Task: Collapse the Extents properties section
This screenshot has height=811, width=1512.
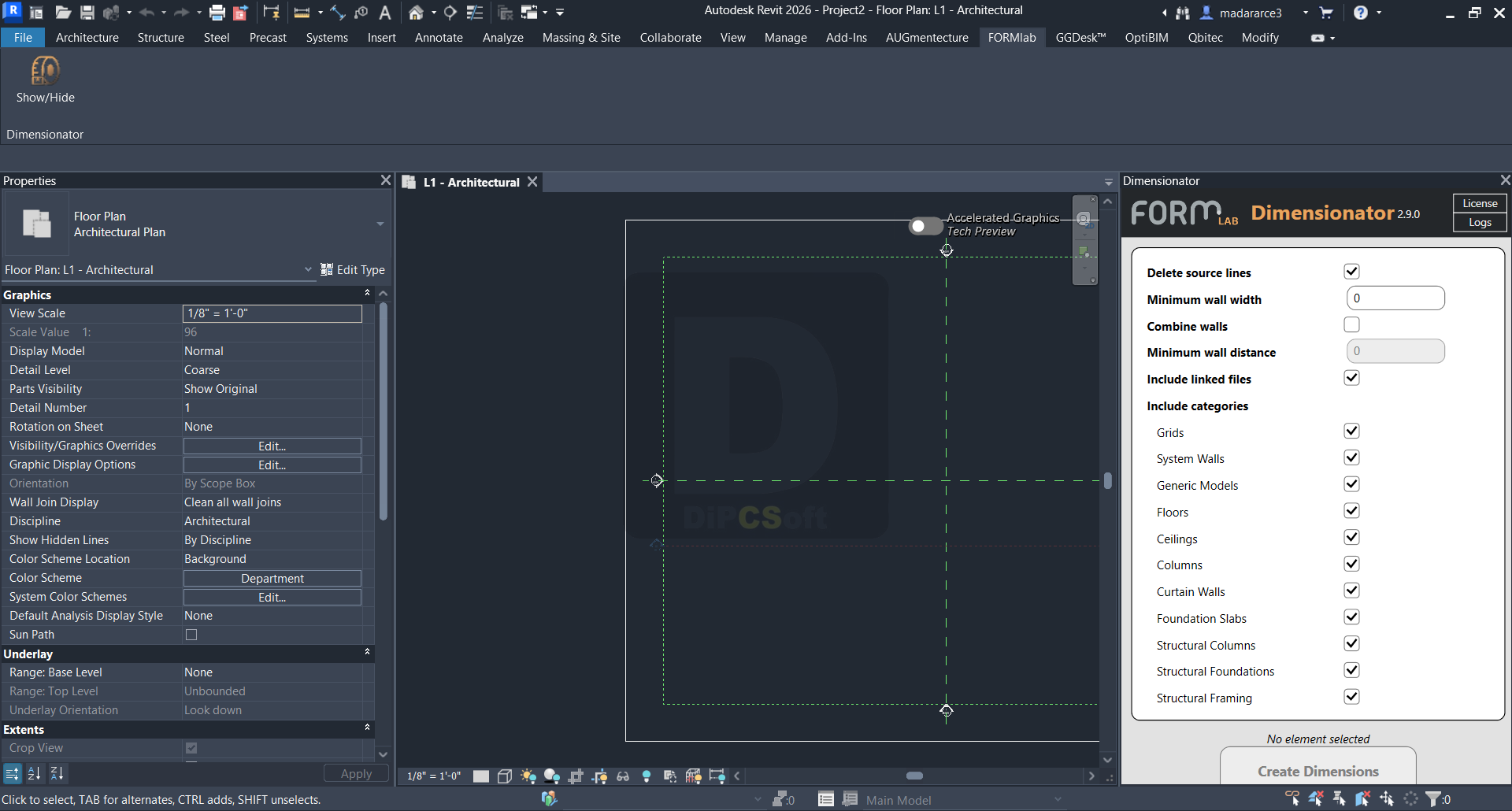Action: tap(367, 728)
